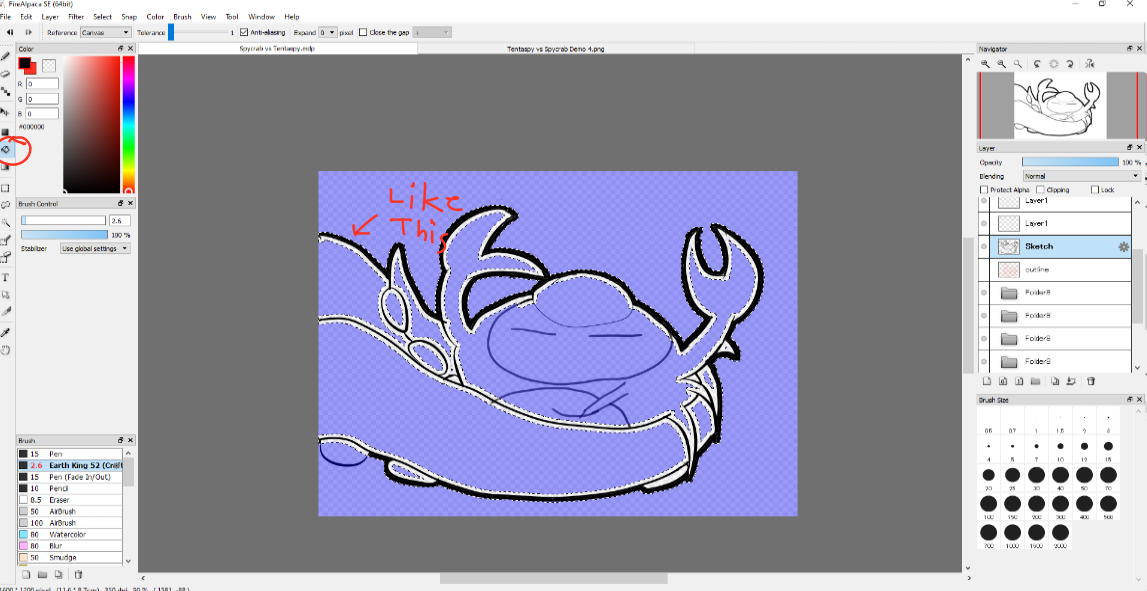The height and width of the screenshot is (591, 1147).
Task: Delete the selected layer with trash icon
Action: point(1091,381)
